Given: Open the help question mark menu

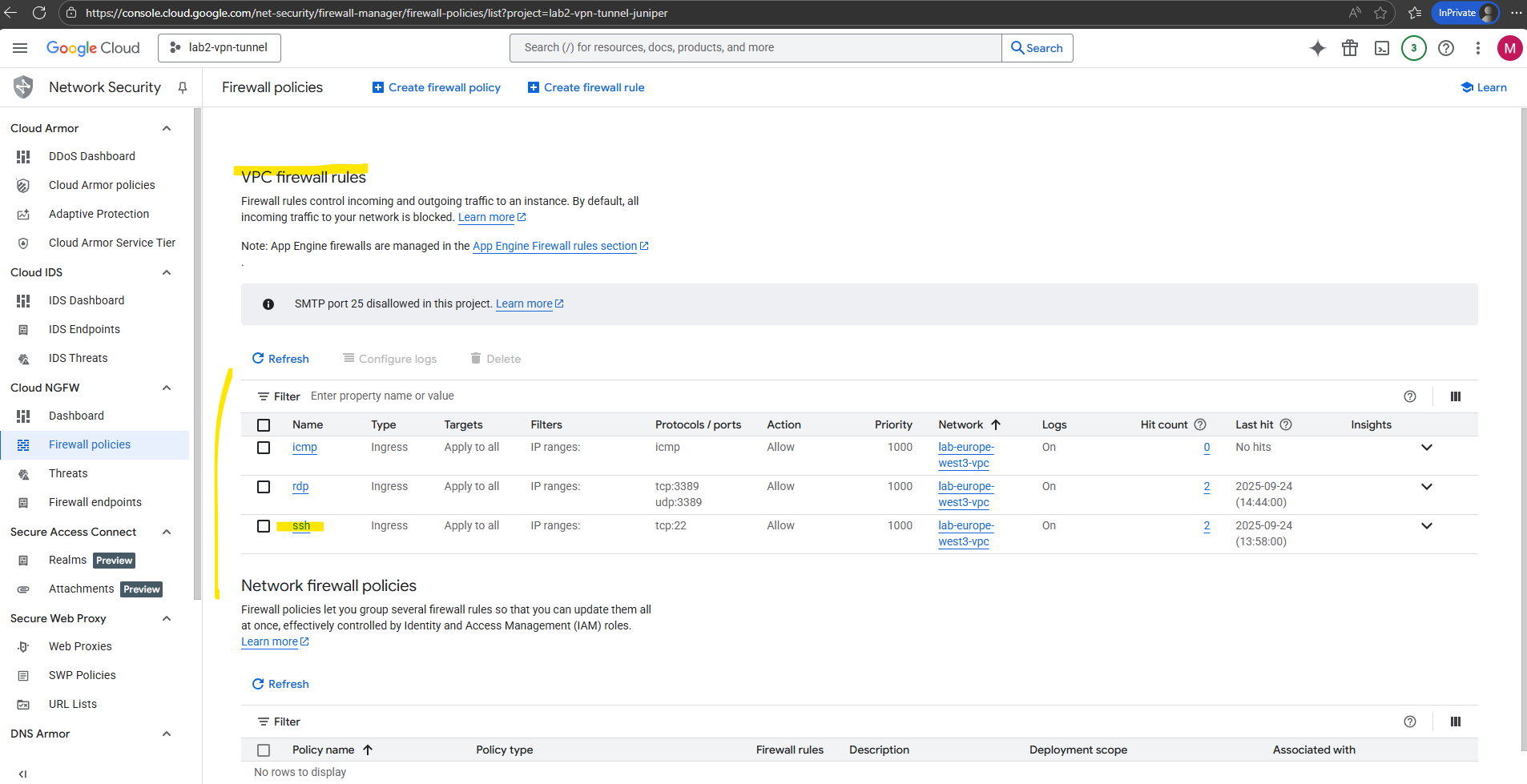Looking at the screenshot, I should pos(1446,48).
